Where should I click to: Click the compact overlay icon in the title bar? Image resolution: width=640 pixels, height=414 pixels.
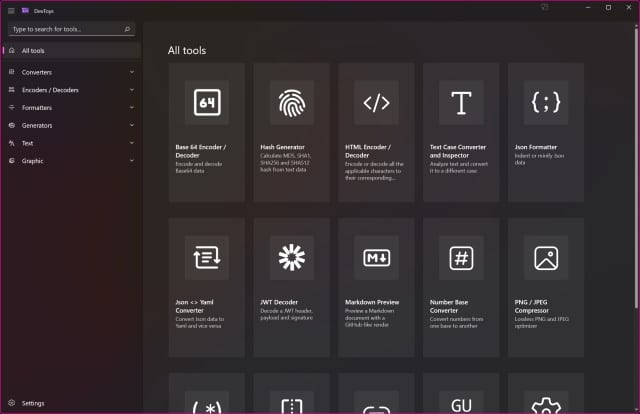(544, 7)
